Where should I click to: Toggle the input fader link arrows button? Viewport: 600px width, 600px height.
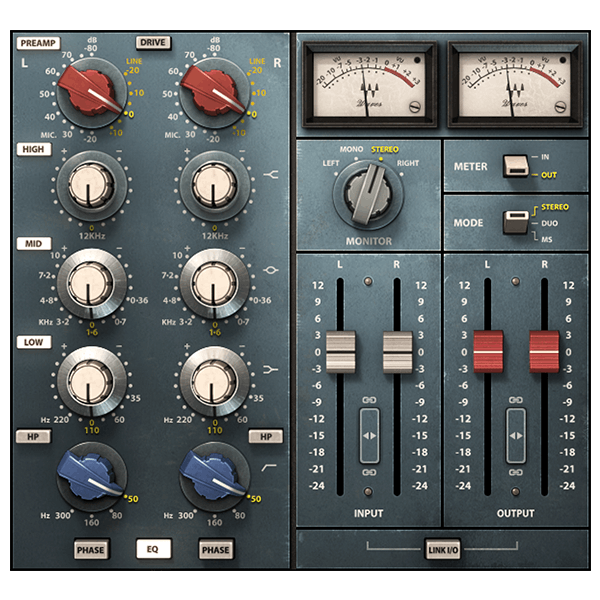point(369,436)
